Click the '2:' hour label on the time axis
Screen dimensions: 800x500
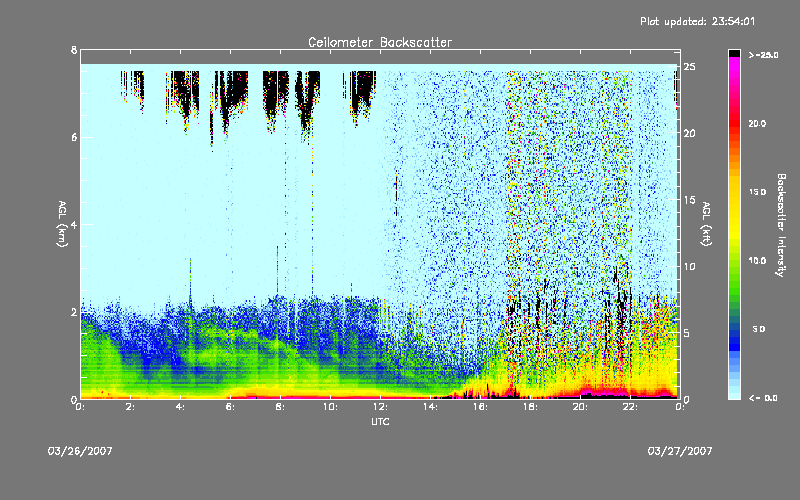coord(131,407)
